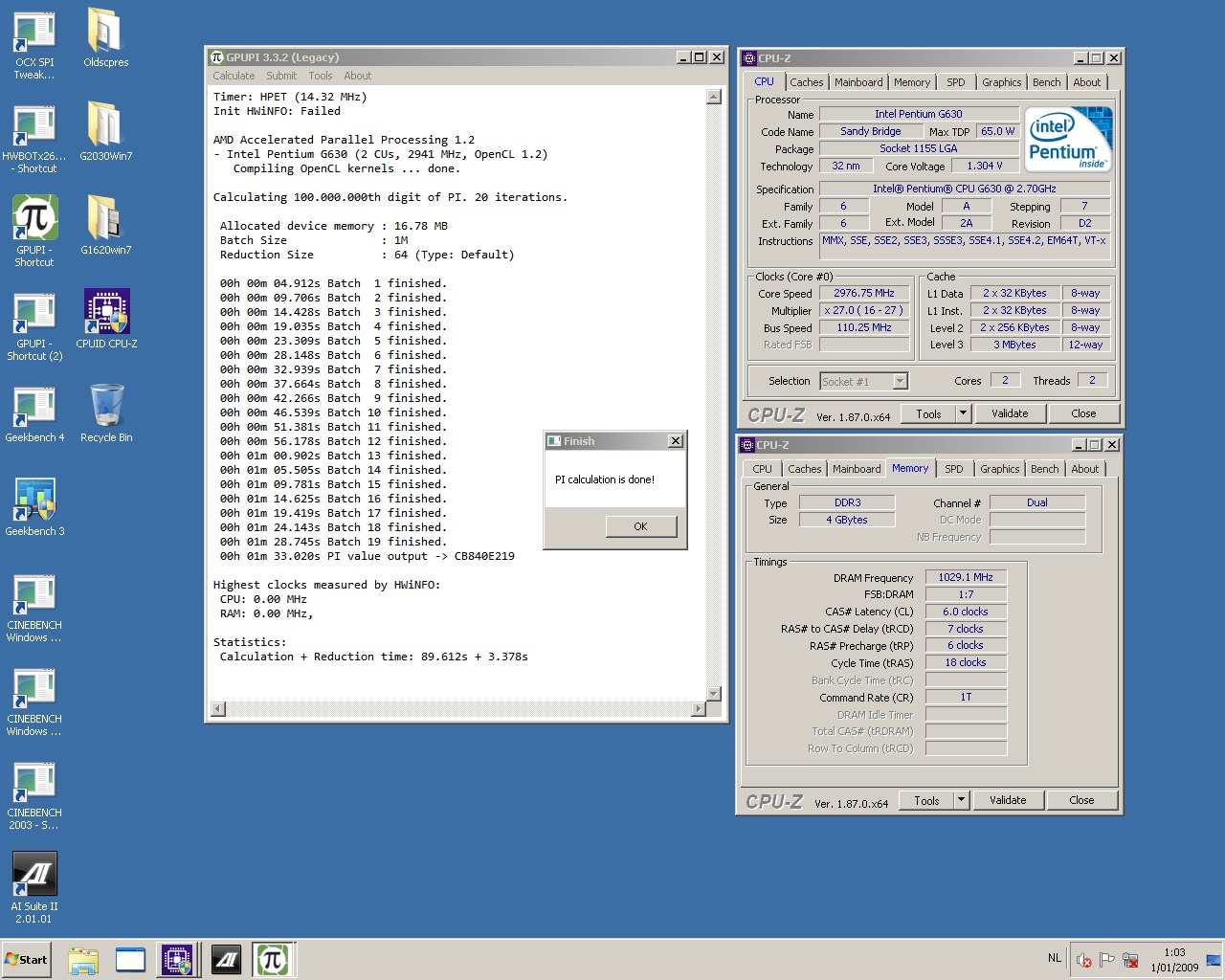Click GPUPI horizontal scrollbar right arrow

pos(698,709)
